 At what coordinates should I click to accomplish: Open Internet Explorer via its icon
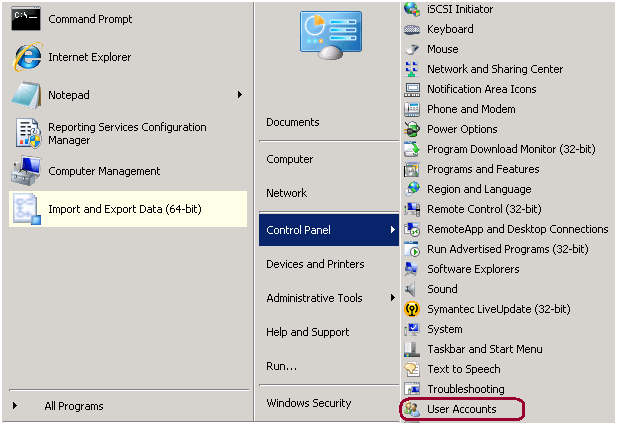tap(26, 57)
